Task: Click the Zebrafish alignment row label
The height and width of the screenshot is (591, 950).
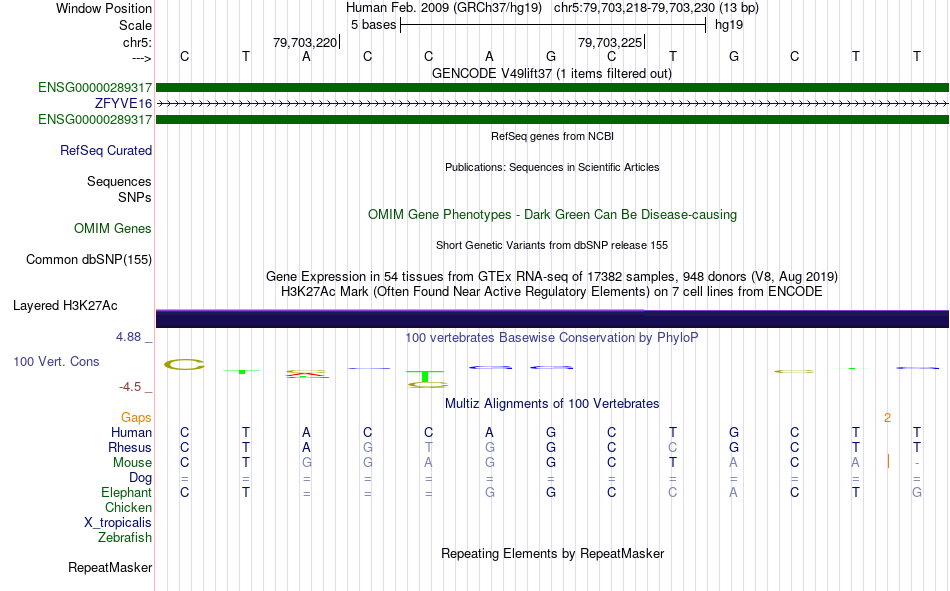Action: (125, 538)
